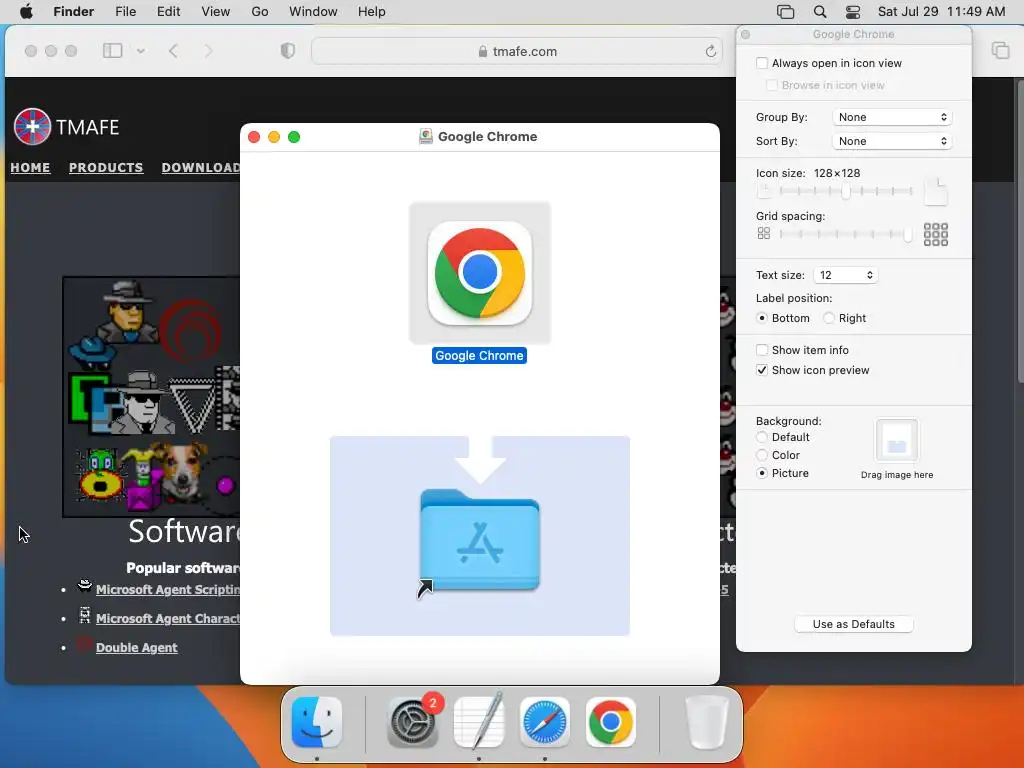
Task: Open the Sort By dropdown
Action: click(x=892, y=141)
